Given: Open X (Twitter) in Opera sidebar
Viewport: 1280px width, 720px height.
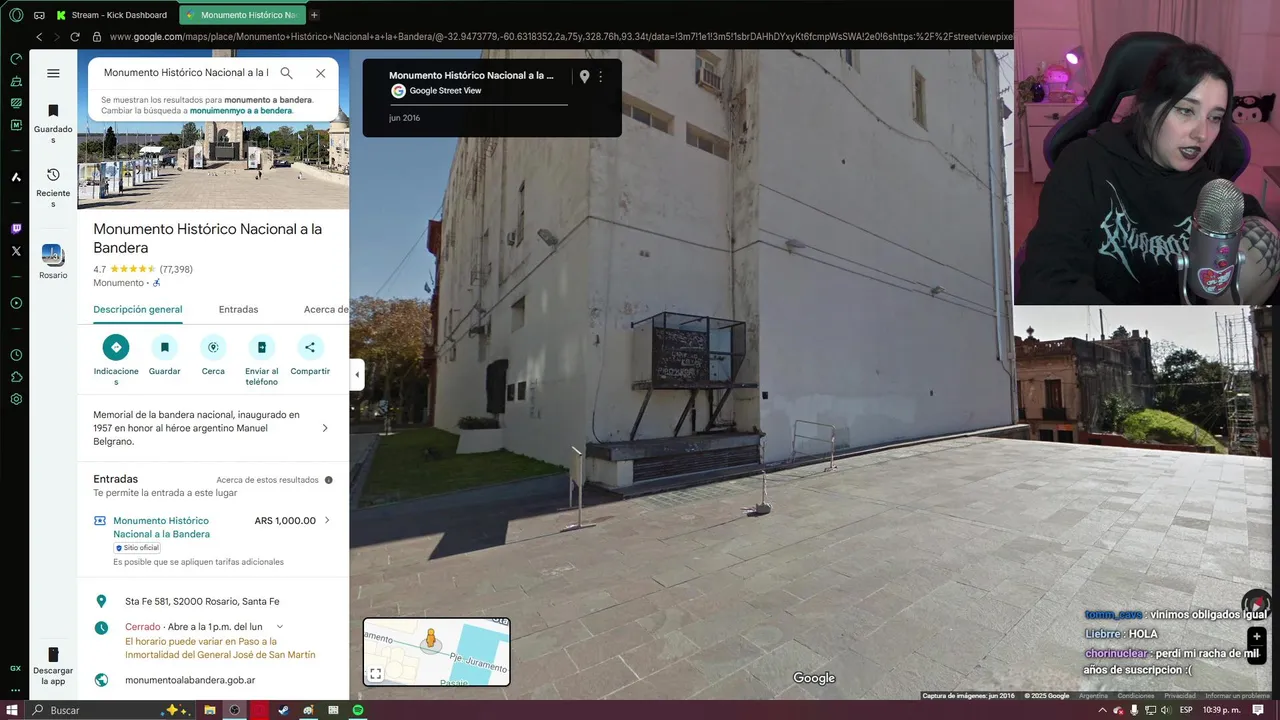Looking at the screenshot, I should pyautogui.click(x=16, y=251).
